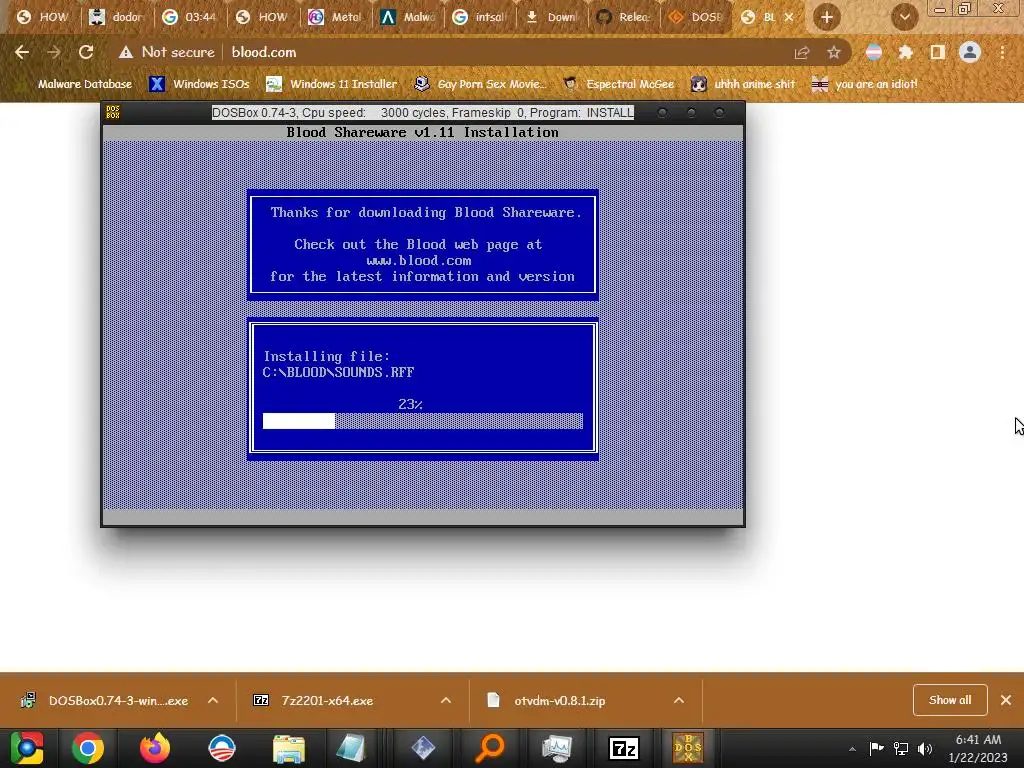Expand options for 7z2201-x64.exe download
1024x768 pixels.
tap(446, 701)
